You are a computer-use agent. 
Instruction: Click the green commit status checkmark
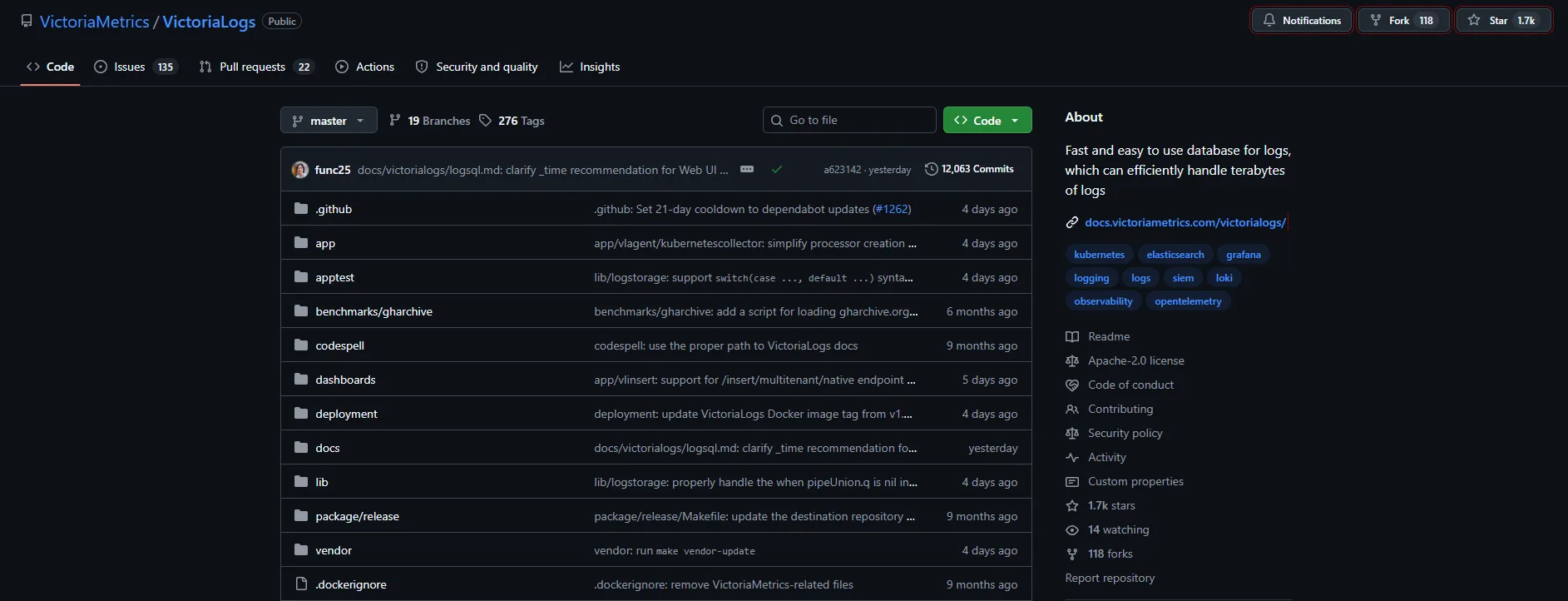[776, 169]
